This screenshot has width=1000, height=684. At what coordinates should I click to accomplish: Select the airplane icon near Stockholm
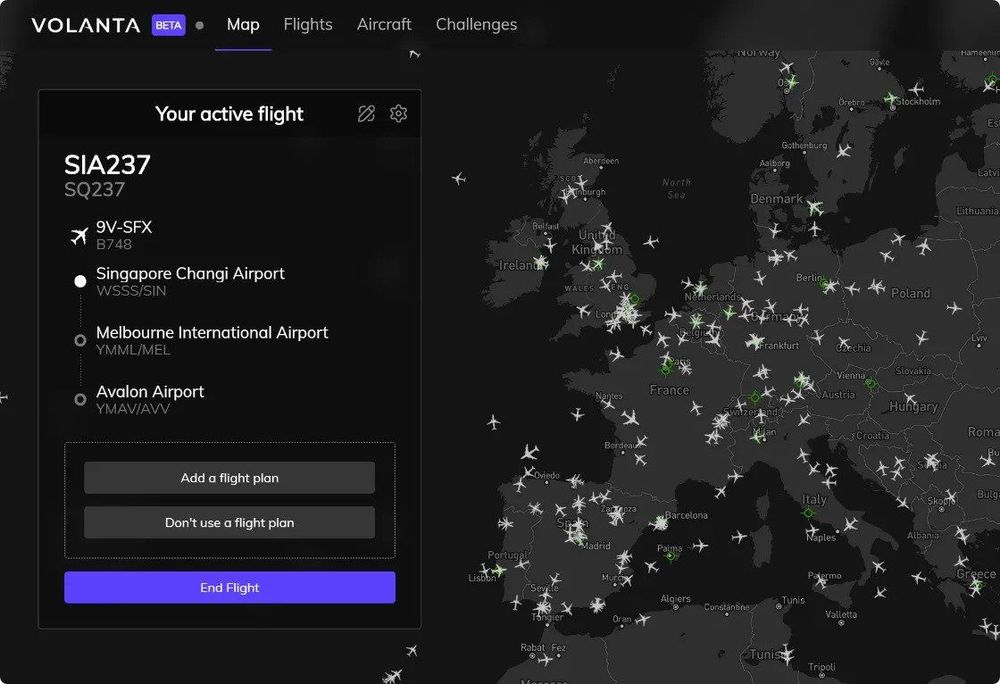[917, 89]
